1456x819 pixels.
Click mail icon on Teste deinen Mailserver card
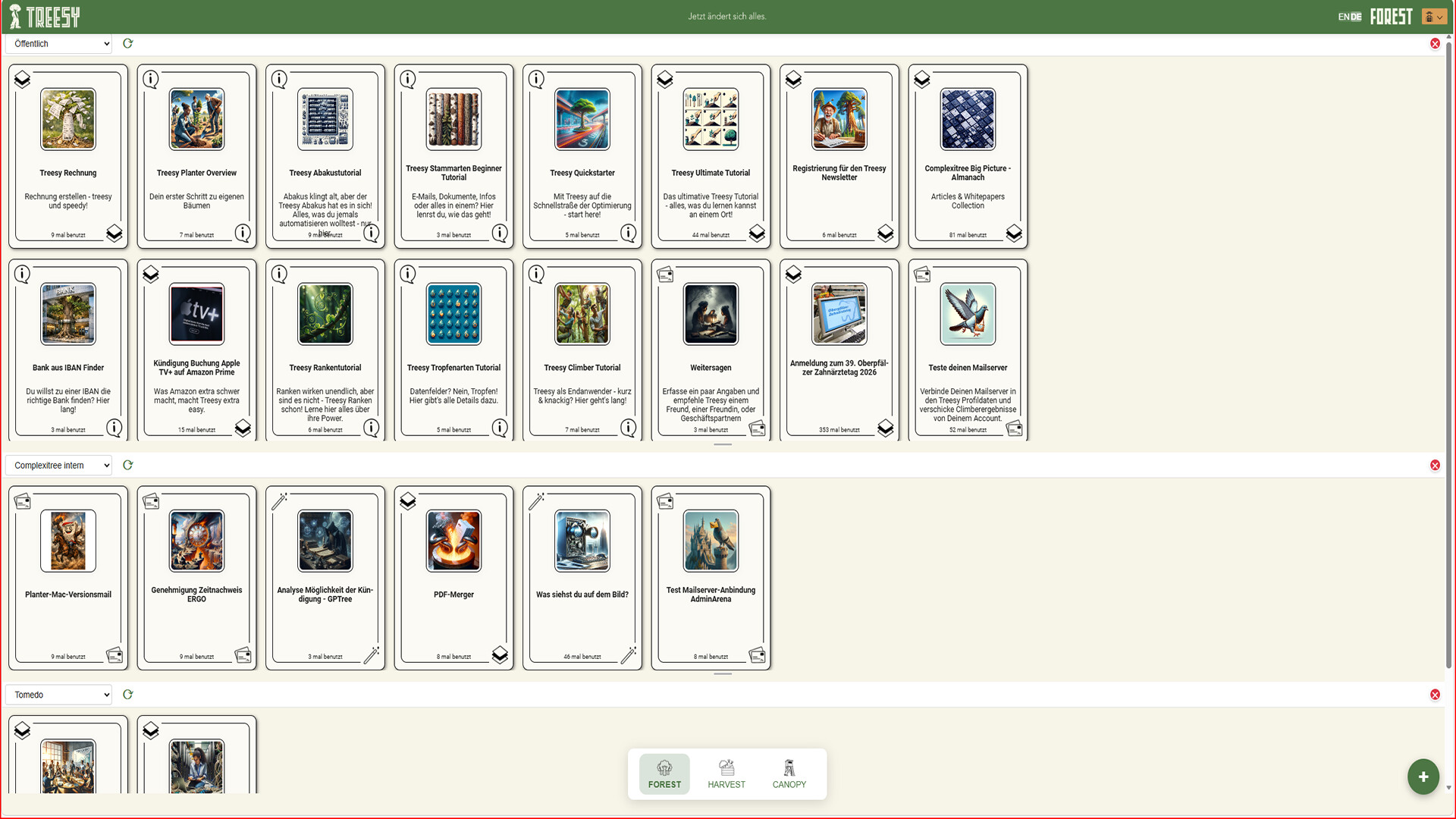click(922, 274)
